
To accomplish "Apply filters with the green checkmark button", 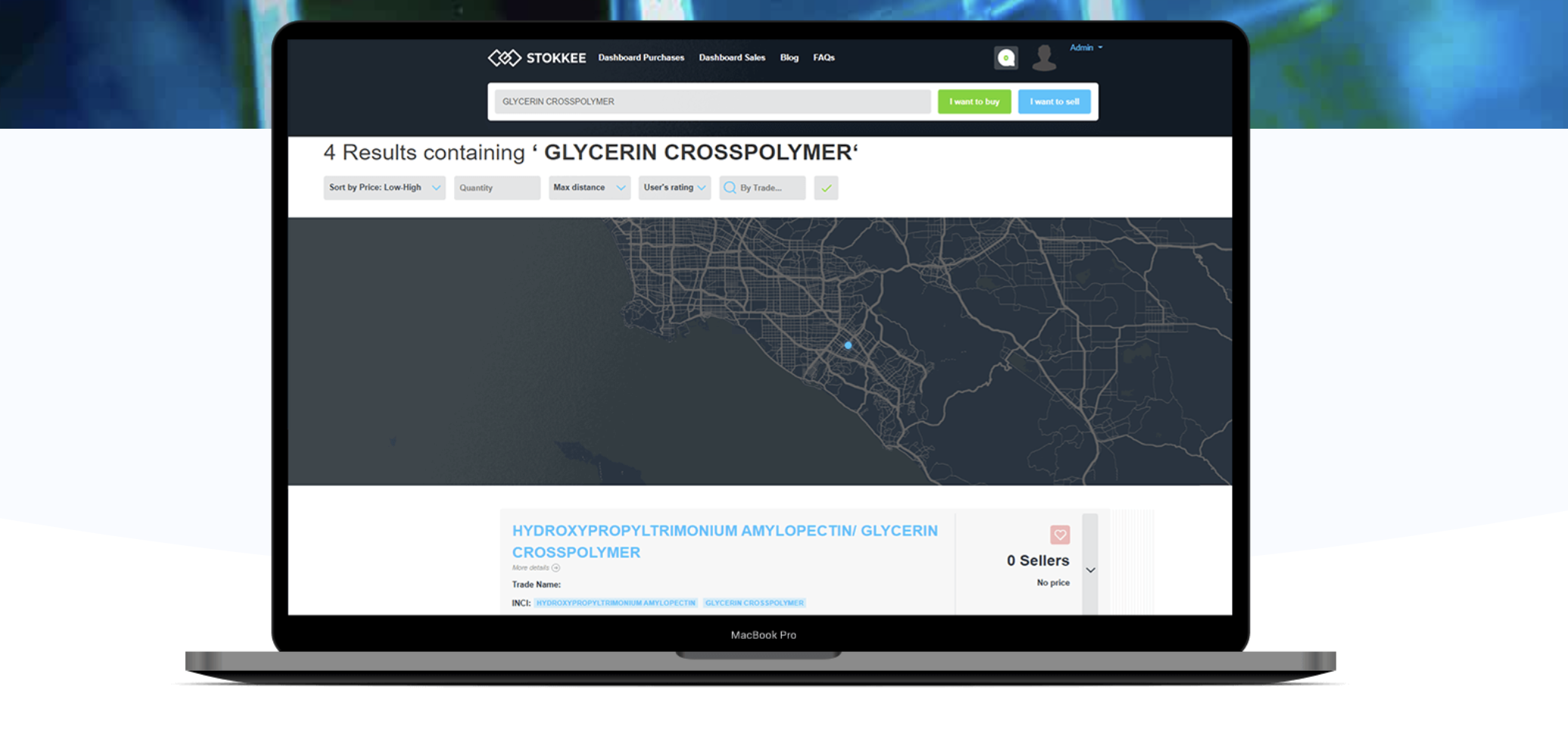I will (826, 188).
